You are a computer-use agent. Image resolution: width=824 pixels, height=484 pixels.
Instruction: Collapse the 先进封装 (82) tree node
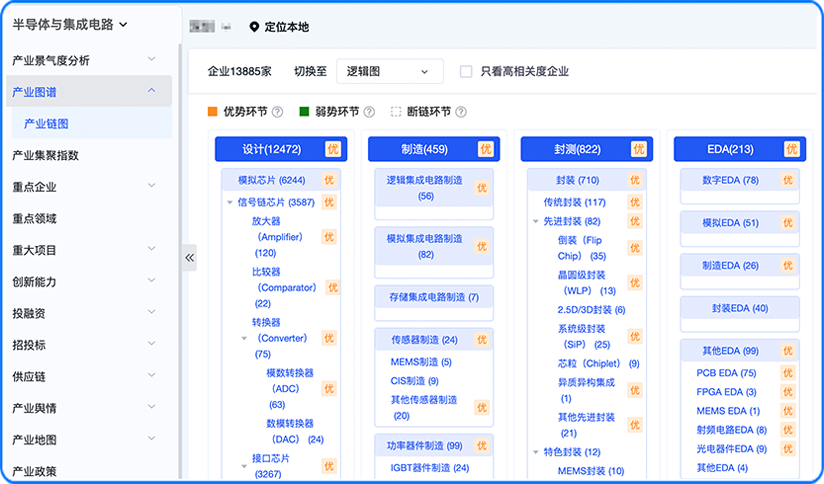pyautogui.click(x=535, y=221)
